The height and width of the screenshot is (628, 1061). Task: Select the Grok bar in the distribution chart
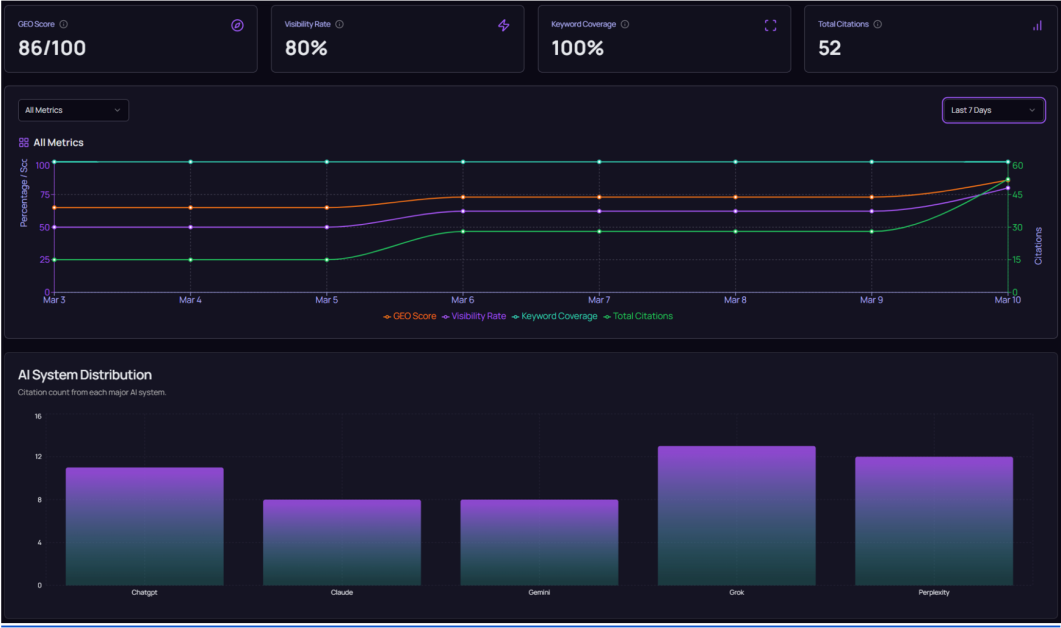pyautogui.click(x=736, y=516)
